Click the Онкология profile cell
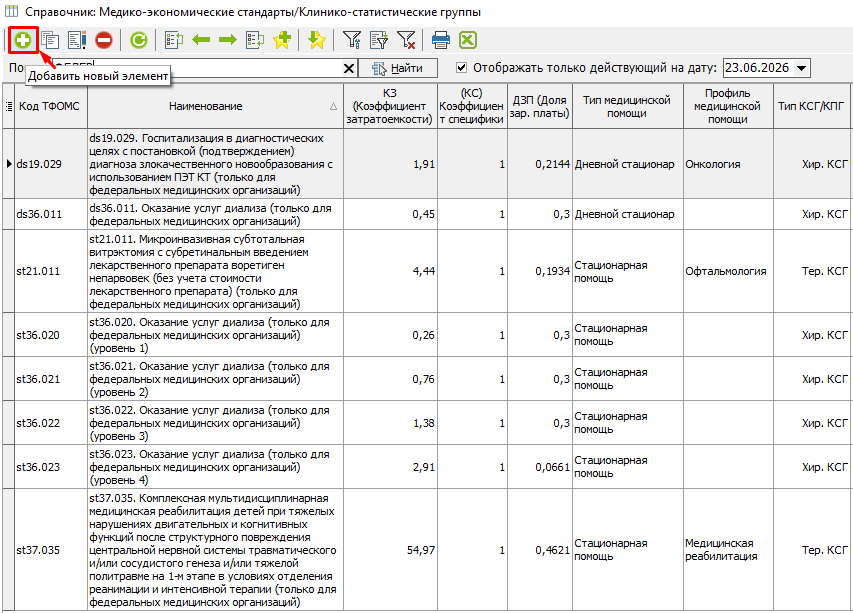Screen dimensions: 853x613 (728, 164)
